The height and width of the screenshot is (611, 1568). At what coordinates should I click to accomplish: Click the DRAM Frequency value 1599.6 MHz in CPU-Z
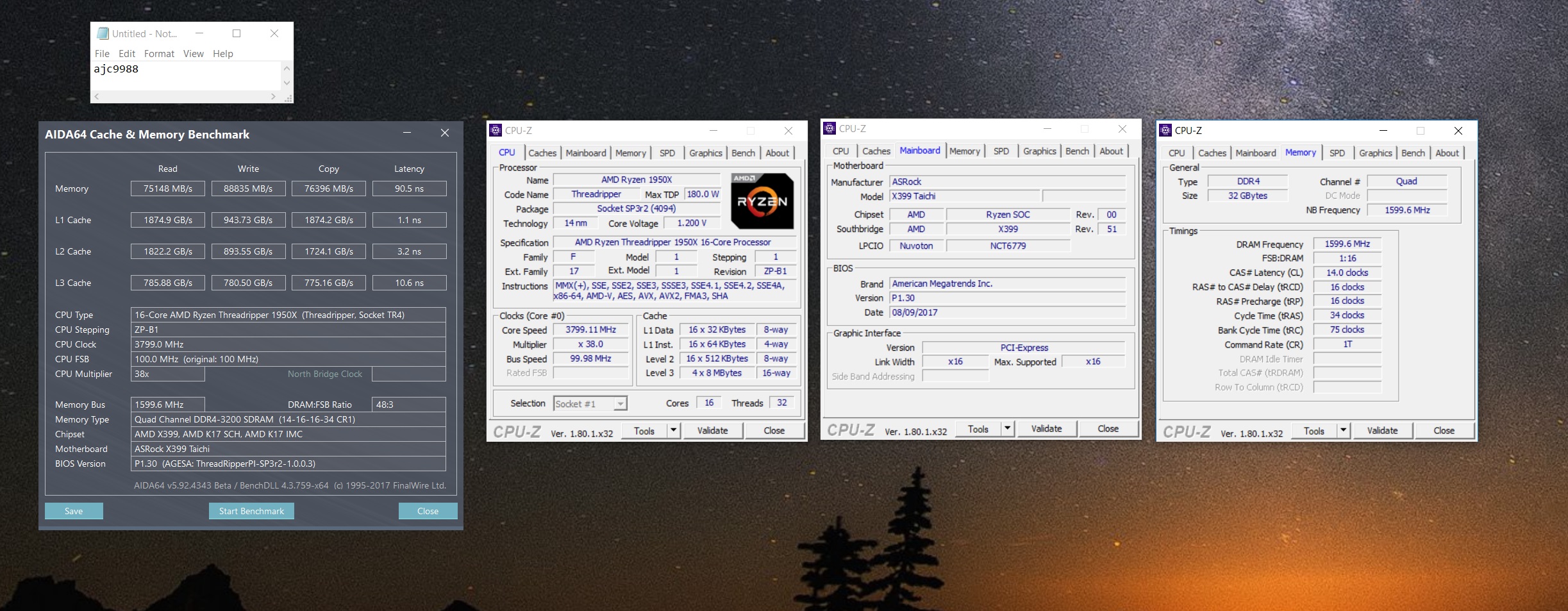(x=1347, y=244)
